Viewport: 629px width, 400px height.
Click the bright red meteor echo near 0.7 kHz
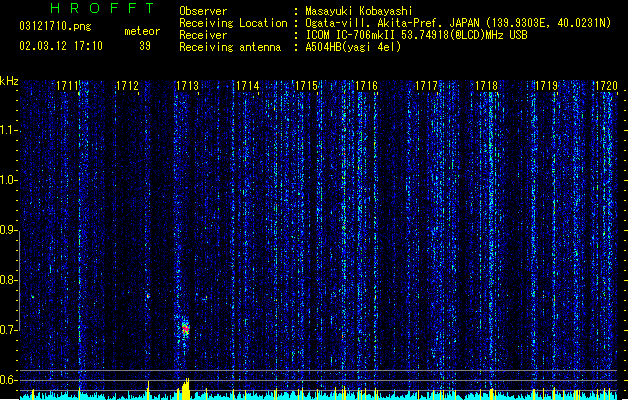pos(185,329)
